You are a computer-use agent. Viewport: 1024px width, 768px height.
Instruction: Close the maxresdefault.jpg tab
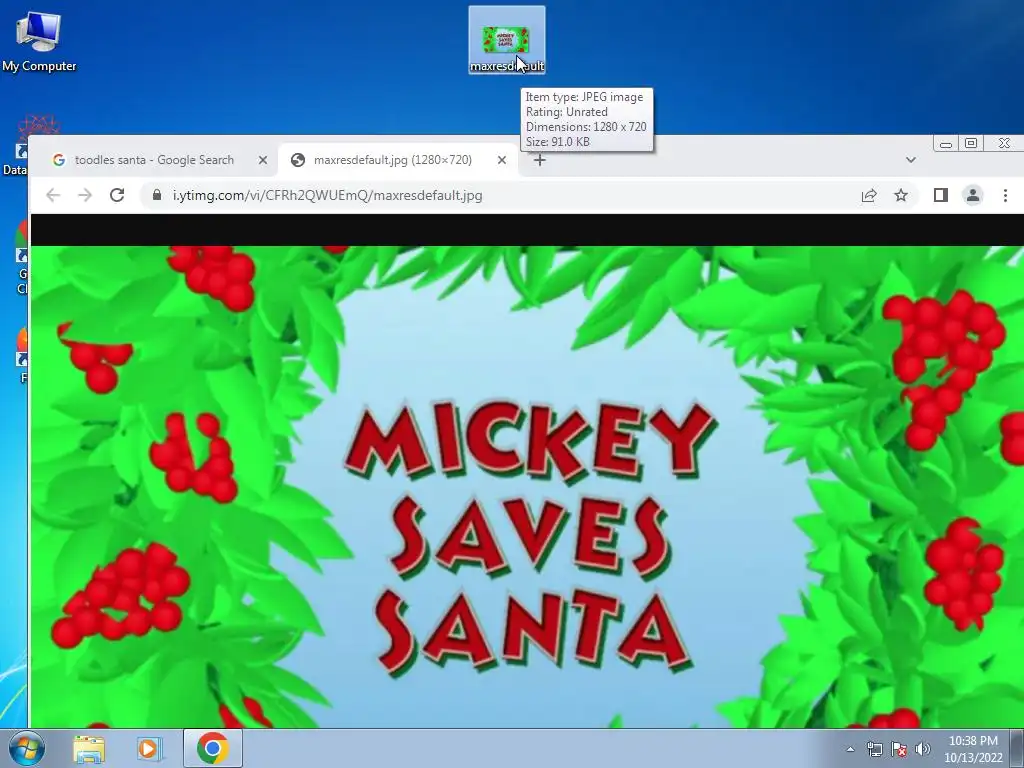click(x=502, y=160)
